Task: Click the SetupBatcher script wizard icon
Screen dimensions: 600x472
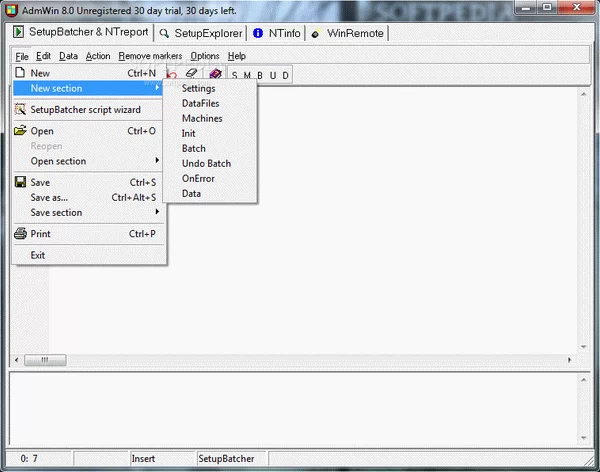Action: [x=20, y=109]
